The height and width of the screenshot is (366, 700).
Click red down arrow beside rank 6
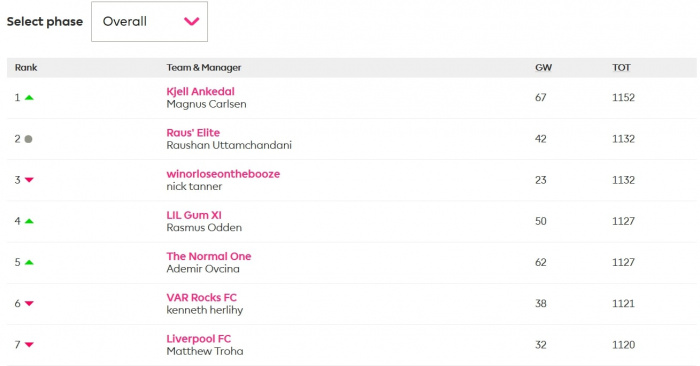pos(29,304)
